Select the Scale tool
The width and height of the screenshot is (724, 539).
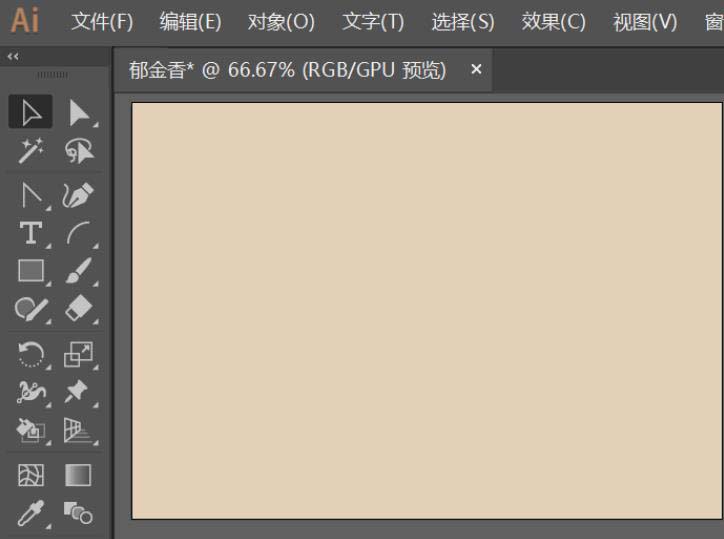click(78, 354)
